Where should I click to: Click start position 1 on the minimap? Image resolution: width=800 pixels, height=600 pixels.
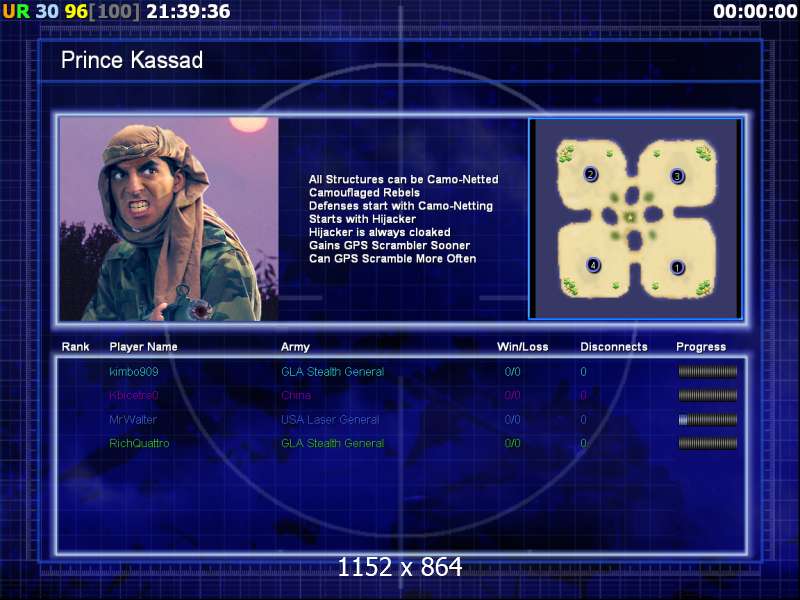677,267
